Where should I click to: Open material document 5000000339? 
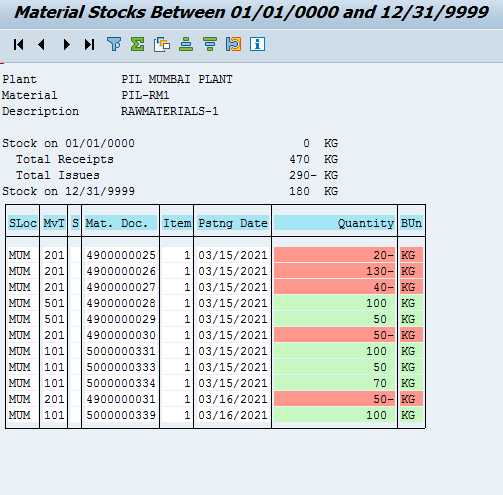(x=121, y=415)
